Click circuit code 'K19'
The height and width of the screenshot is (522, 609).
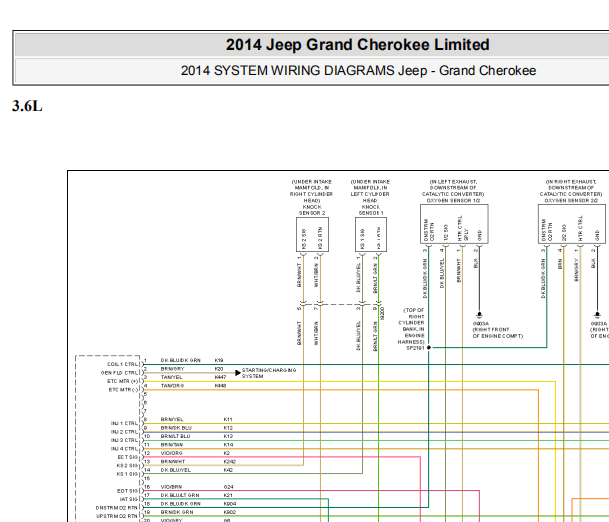point(219,360)
